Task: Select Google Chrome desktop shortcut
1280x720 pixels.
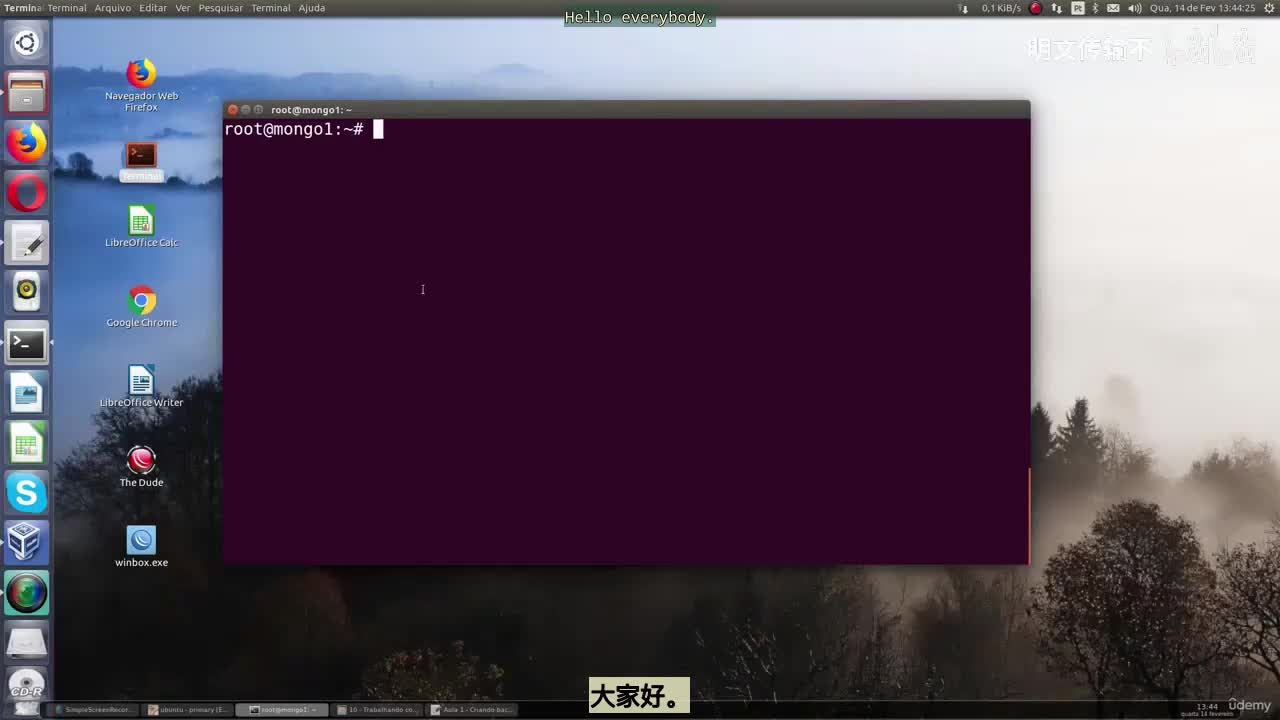Action: (x=141, y=307)
